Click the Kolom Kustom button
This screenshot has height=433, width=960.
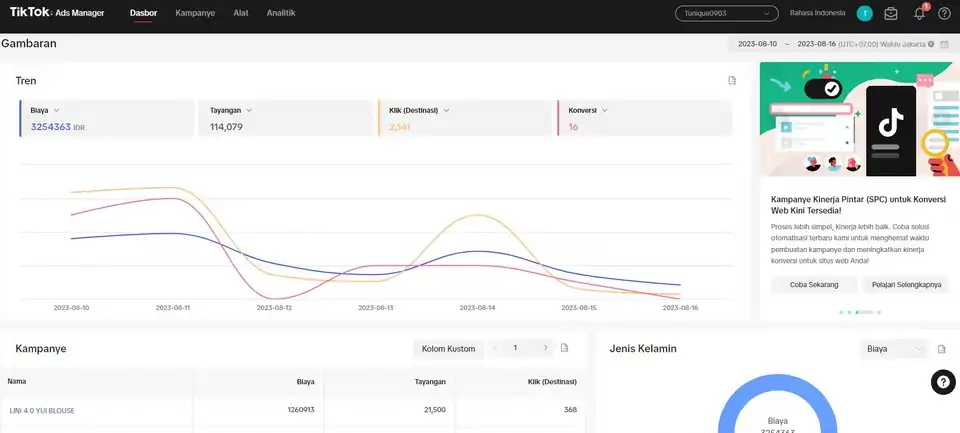(448, 348)
